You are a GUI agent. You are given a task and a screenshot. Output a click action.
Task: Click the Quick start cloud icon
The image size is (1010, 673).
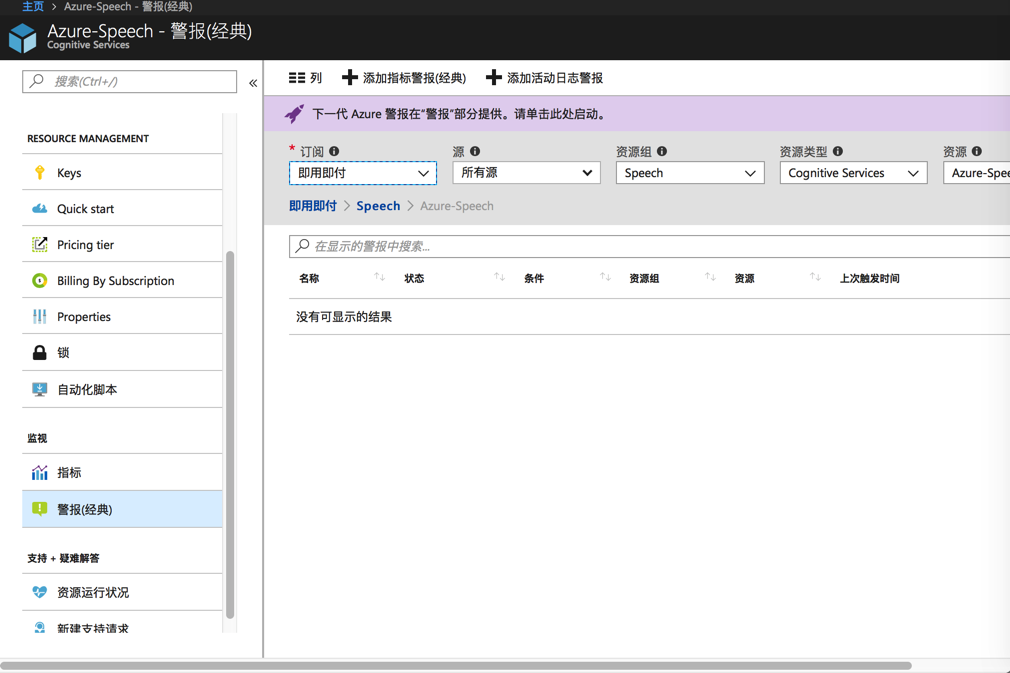click(39, 209)
